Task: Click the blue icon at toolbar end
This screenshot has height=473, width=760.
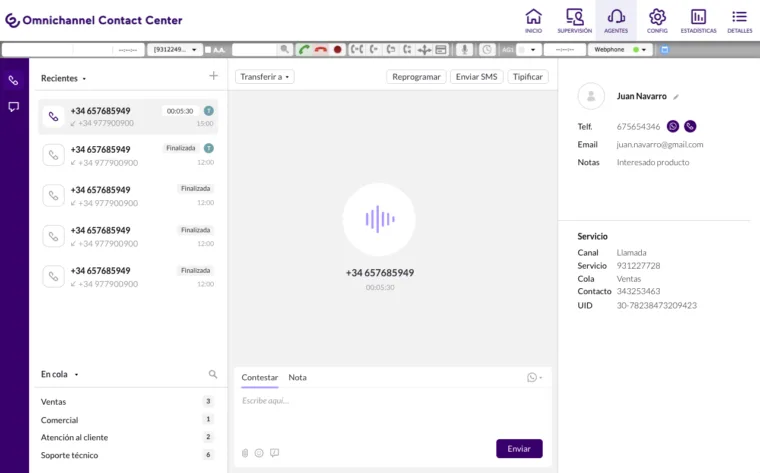Action: pos(665,49)
